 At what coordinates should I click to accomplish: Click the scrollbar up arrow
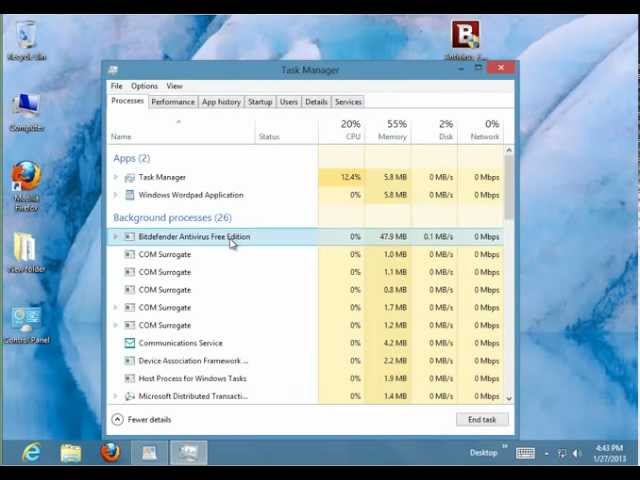pos(509,150)
